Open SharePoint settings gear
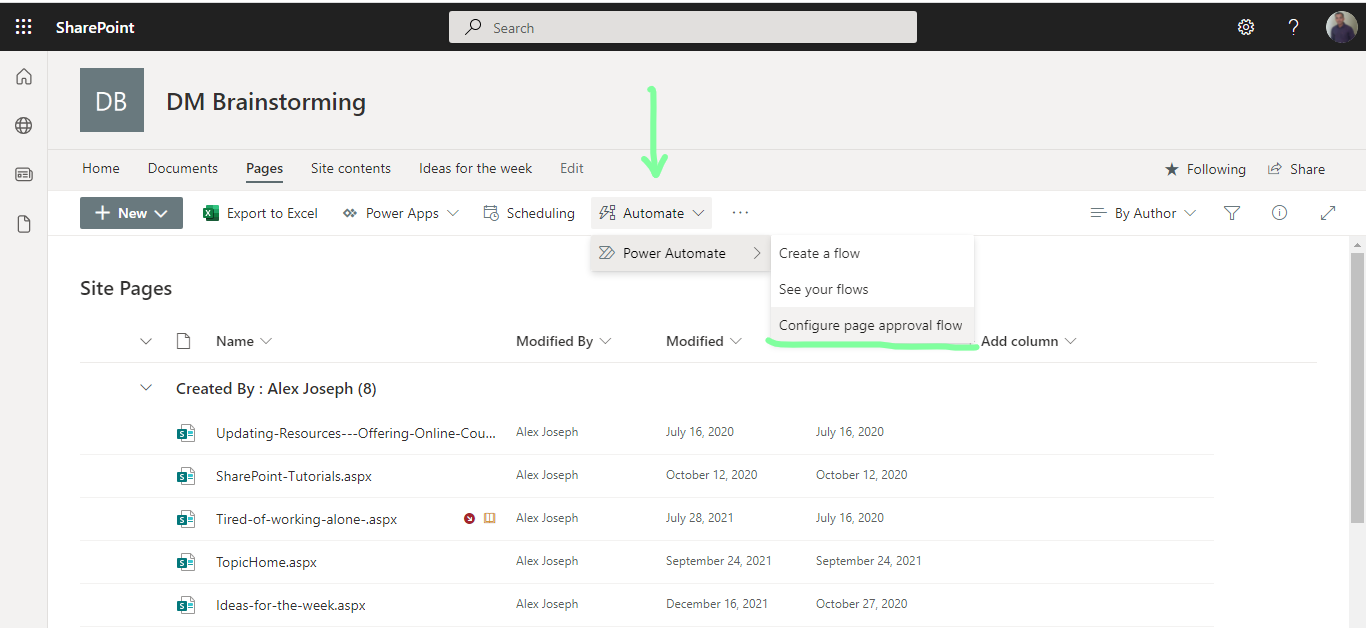The height and width of the screenshot is (628, 1366). pyautogui.click(x=1246, y=27)
